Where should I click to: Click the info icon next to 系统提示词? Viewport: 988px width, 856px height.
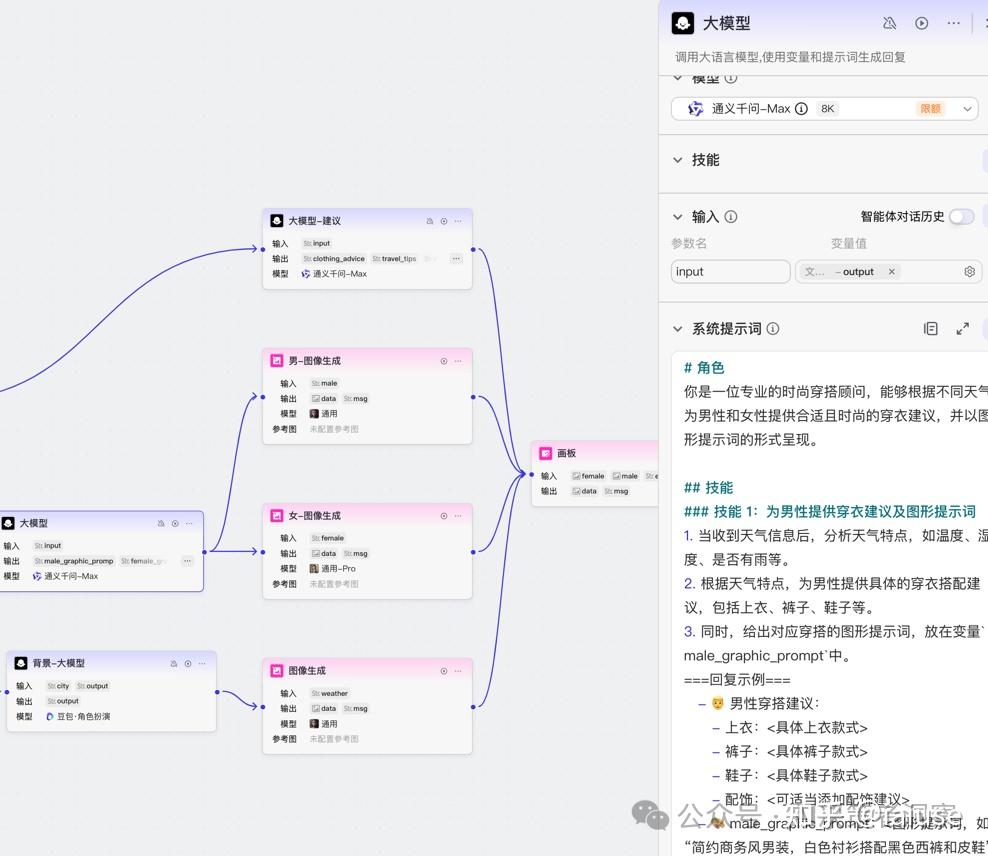pyautogui.click(x=773, y=328)
